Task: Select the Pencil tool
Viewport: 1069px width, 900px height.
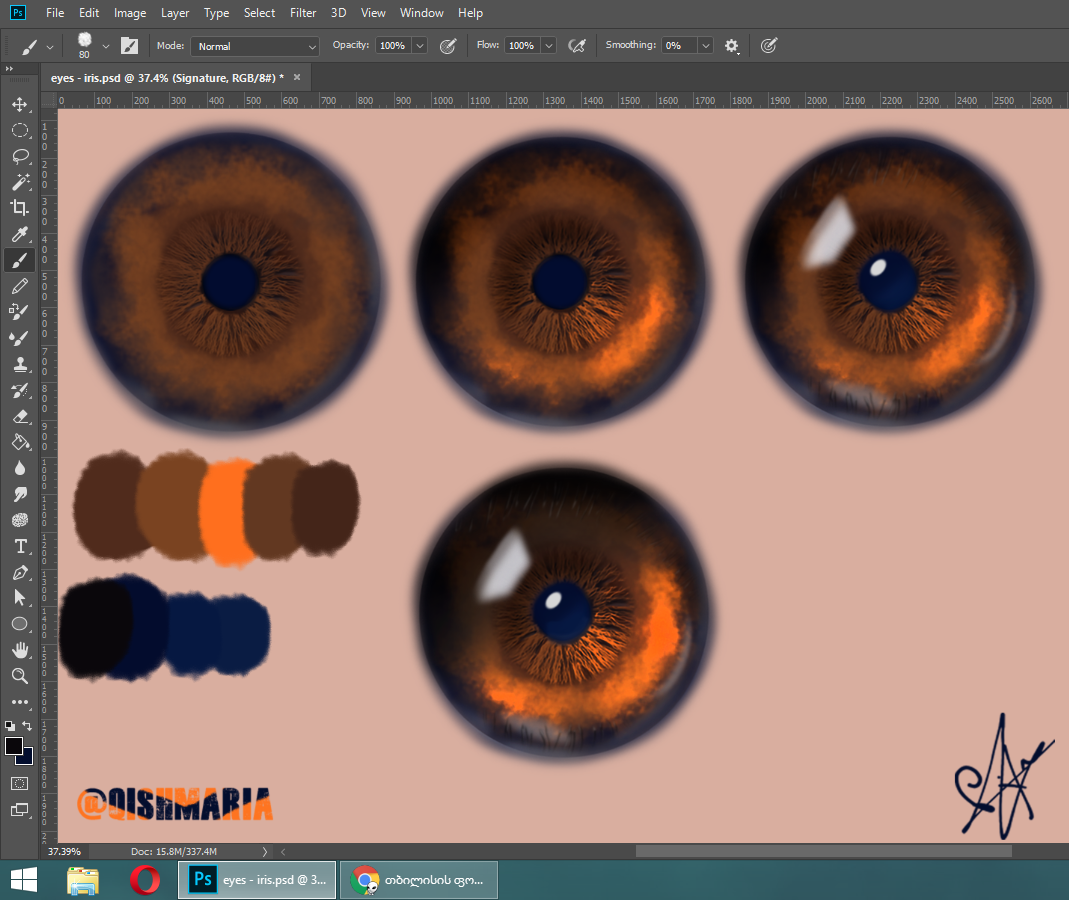Action: point(20,286)
